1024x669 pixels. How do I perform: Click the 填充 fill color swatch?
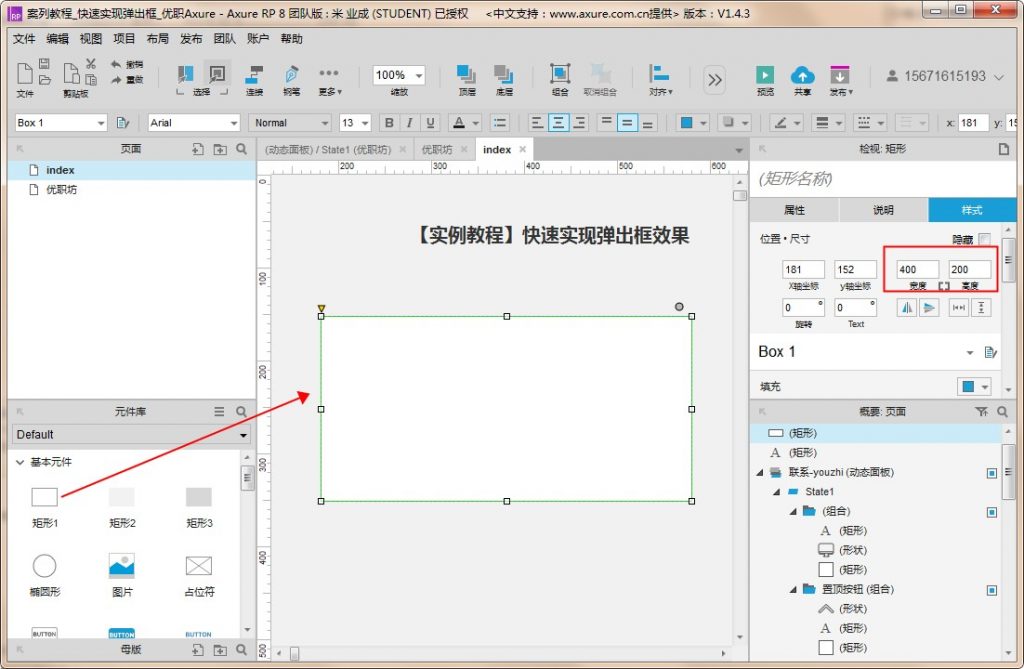967,387
